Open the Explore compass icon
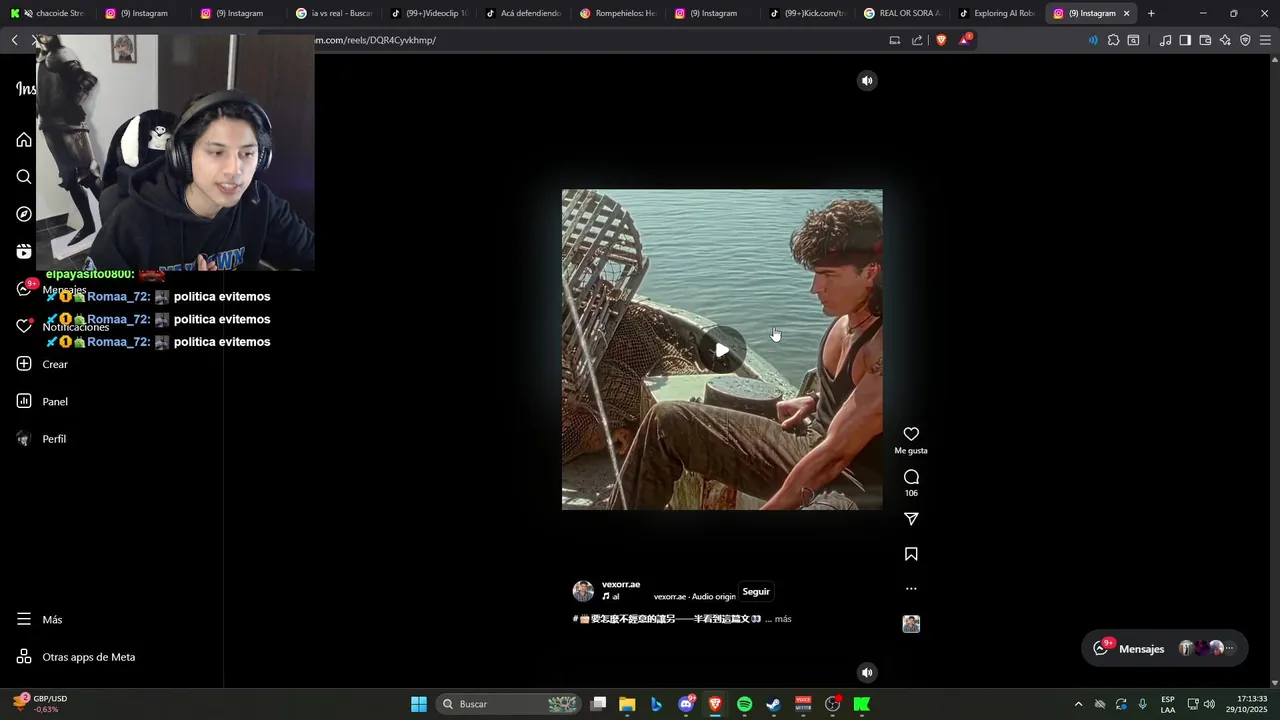Image resolution: width=1280 pixels, height=720 pixels. click(x=24, y=214)
